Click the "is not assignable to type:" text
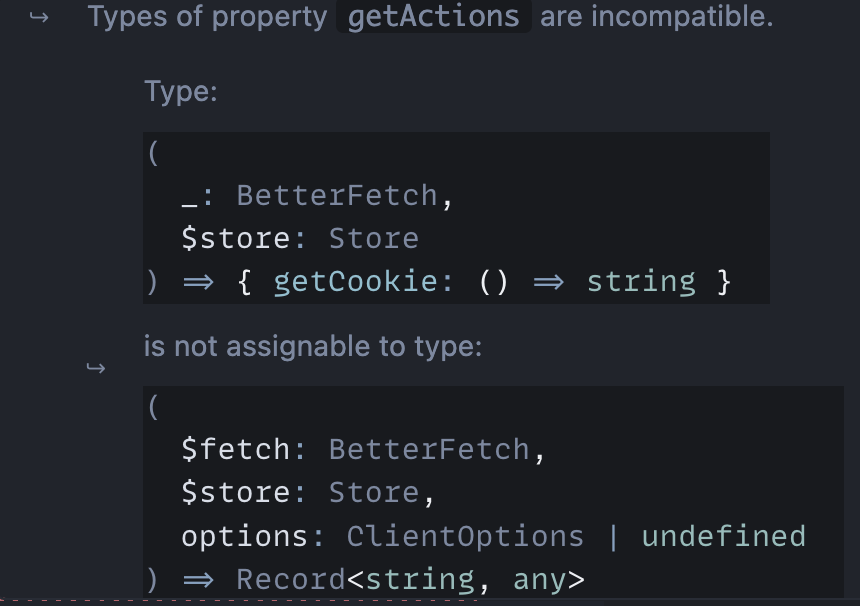The width and height of the screenshot is (860, 606). 313,347
